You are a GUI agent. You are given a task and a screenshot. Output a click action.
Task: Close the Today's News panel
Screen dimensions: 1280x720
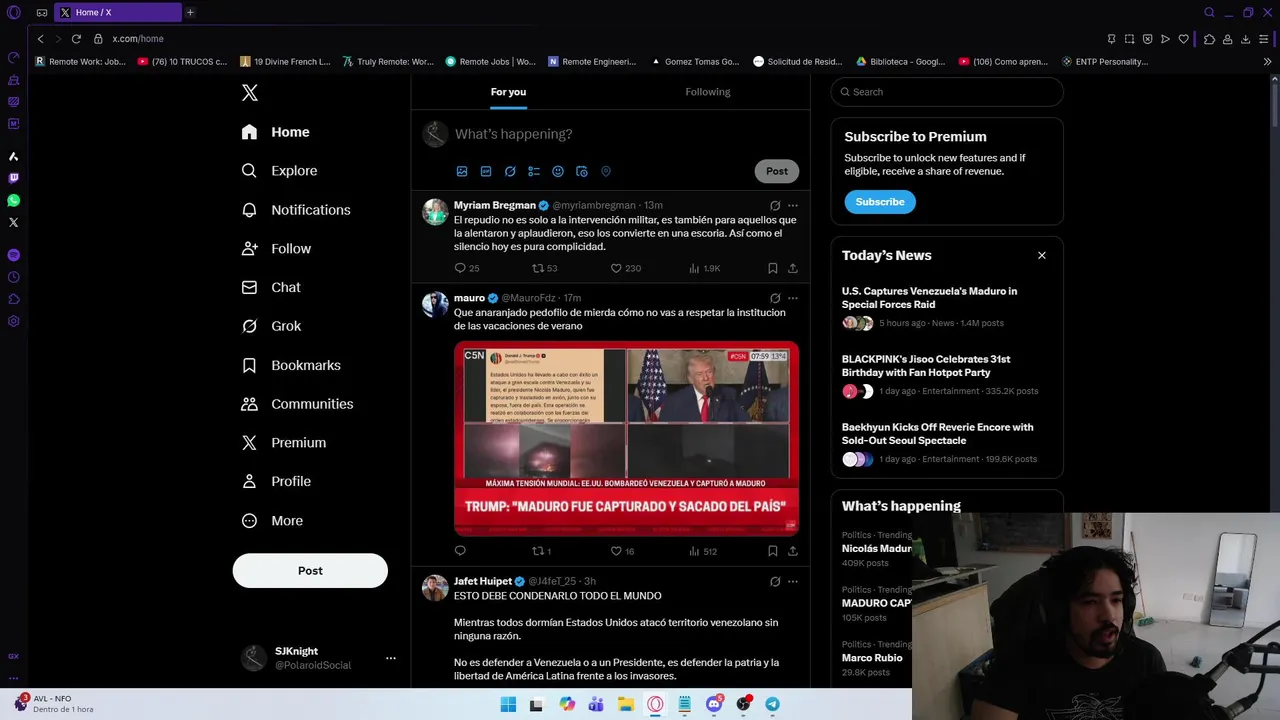[x=1042, y=255]
